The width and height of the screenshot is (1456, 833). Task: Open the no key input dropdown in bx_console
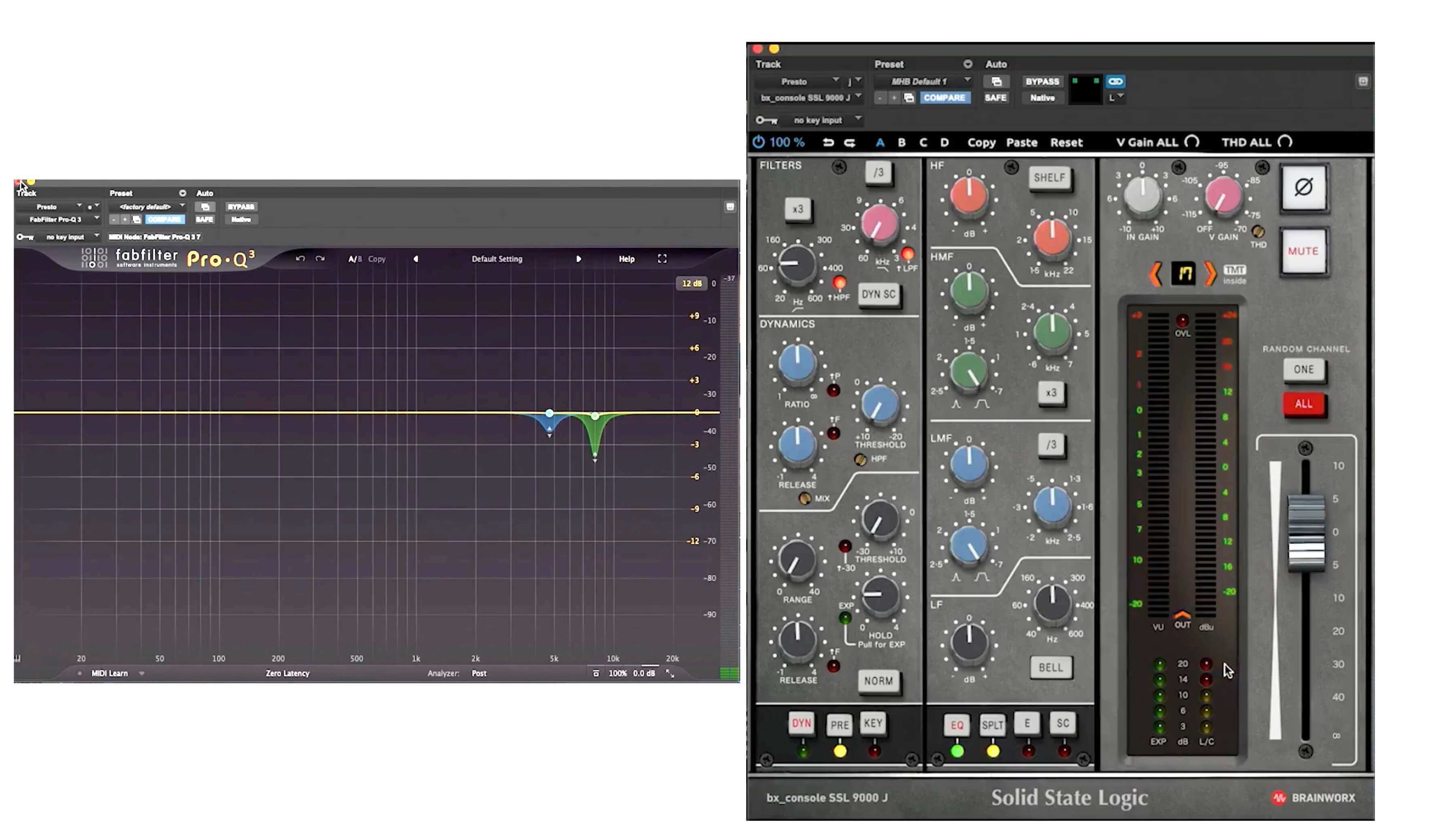(821, 120)
